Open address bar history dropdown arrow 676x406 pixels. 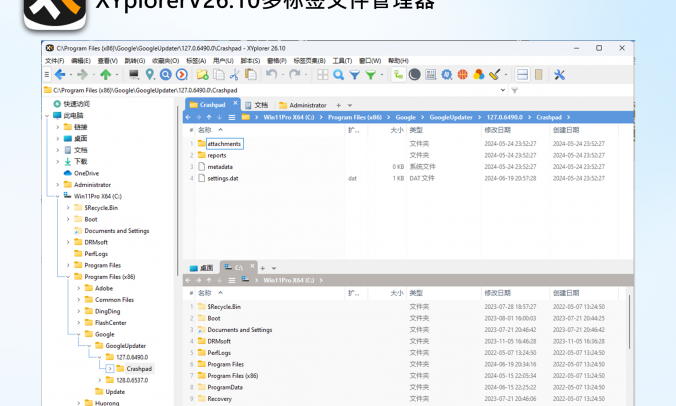coord(503,90)
